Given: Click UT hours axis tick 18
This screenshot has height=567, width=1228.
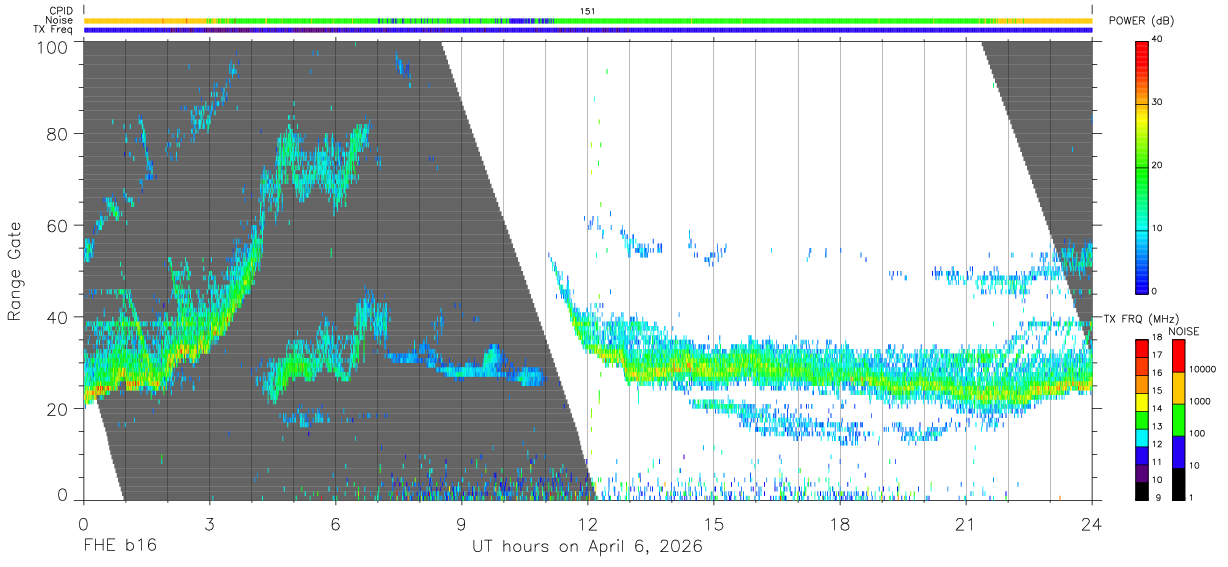Looking at the screenshot, I should pos(840,524).
